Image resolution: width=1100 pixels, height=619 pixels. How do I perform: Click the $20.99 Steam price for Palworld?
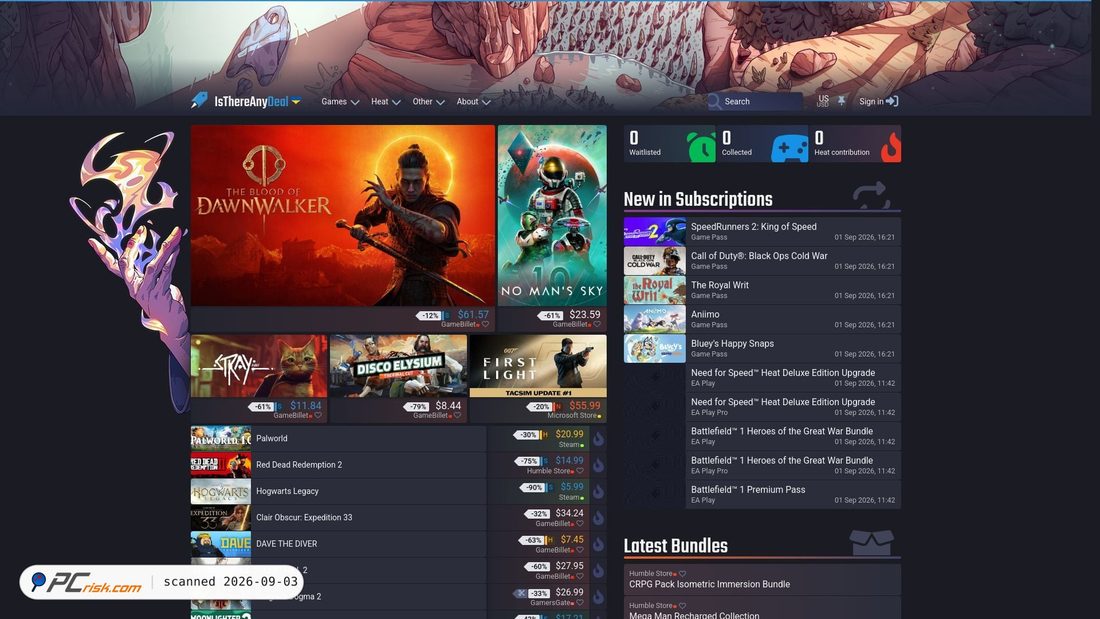[x=569, y=434]
